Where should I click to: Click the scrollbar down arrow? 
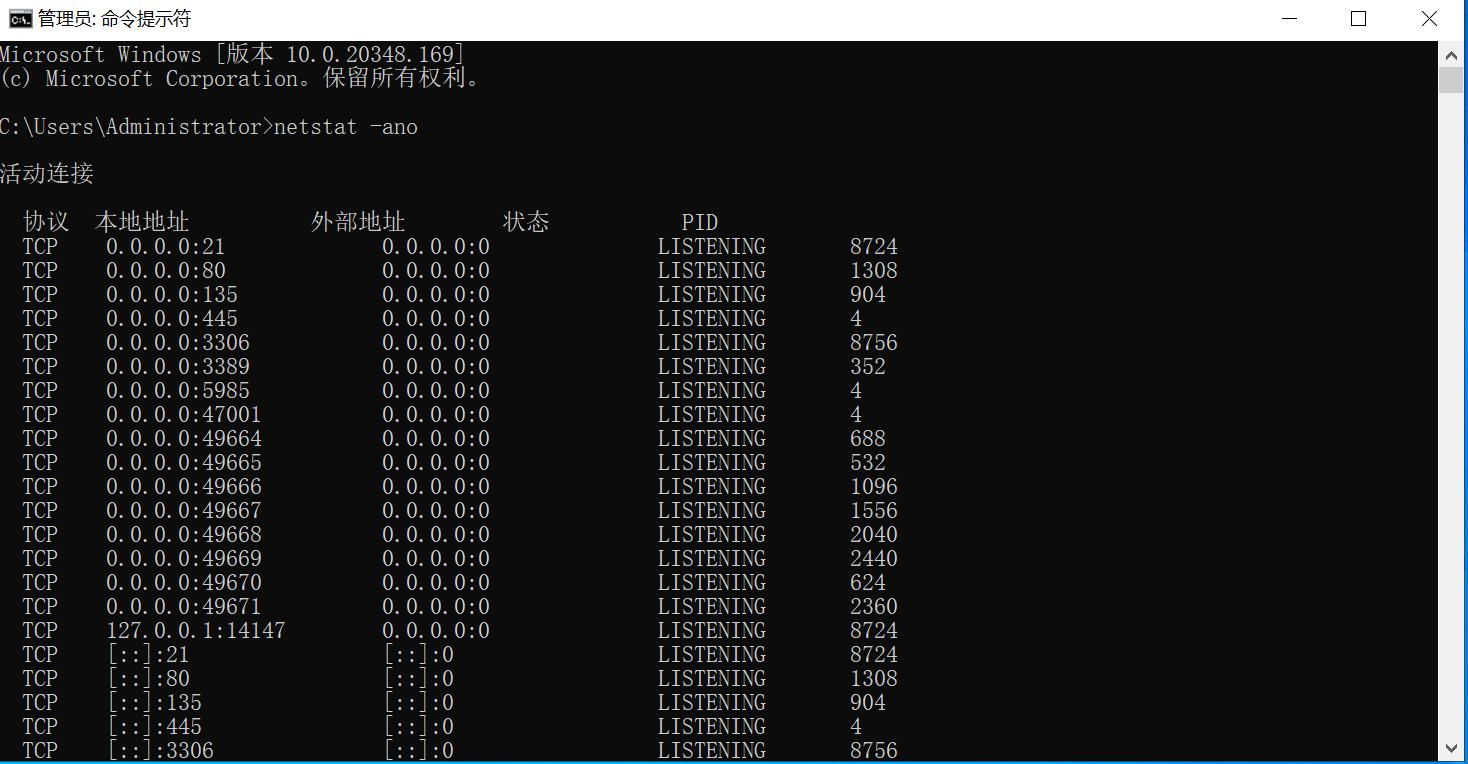[x=1451, y=748]
